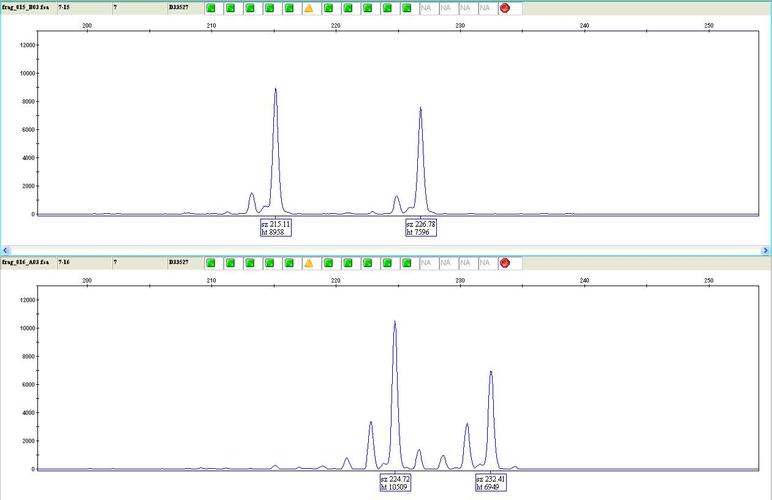Select the peak label sz 224.72 ht 10509
This screenshot has height=500, width=772.
pyautogui.click(x=396, y=483)
